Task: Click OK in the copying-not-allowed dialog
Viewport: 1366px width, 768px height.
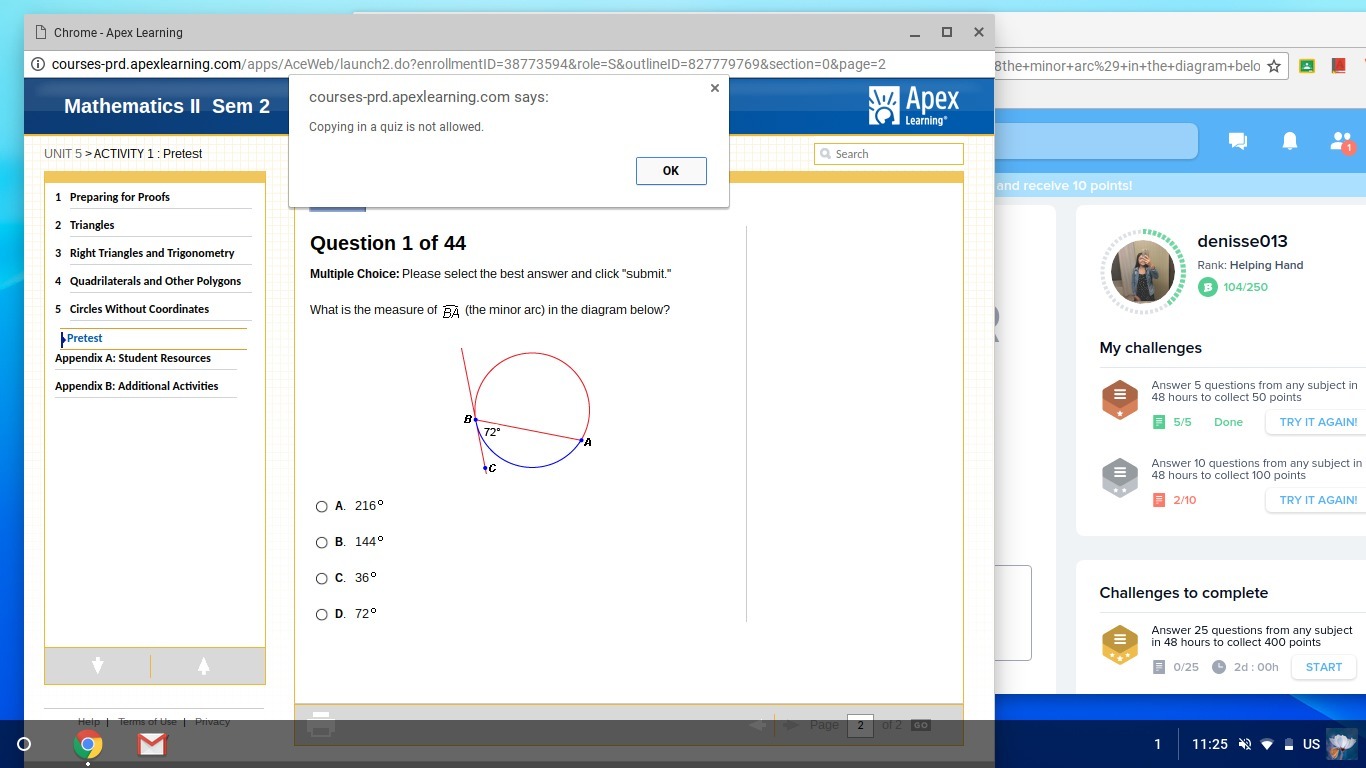Action: (x=671, y=171)
